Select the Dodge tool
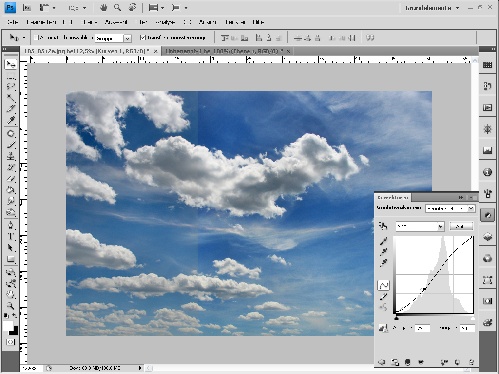 (x=10, y=212)
